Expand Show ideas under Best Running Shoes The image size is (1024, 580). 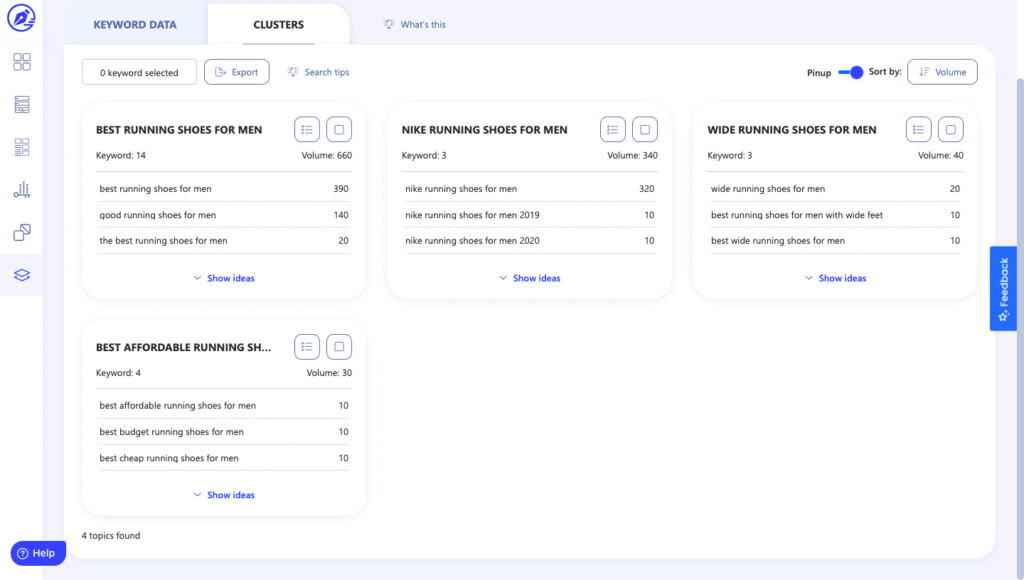coord(223,278)
